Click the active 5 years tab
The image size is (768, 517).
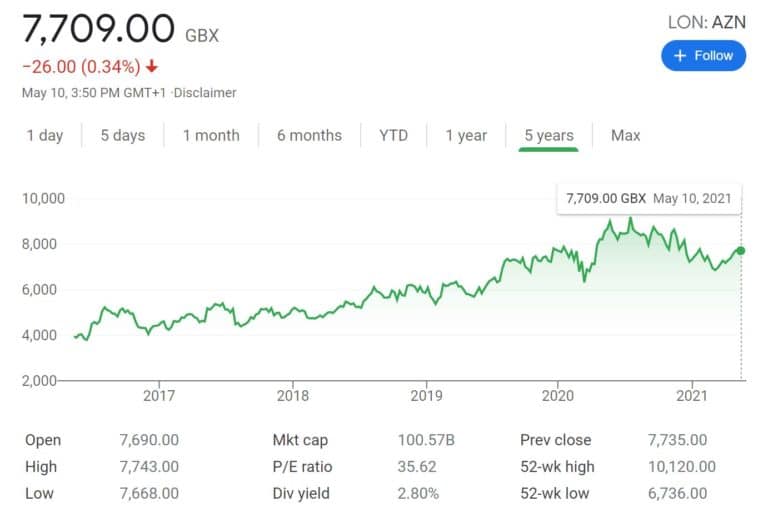click(x=549, y=135)
